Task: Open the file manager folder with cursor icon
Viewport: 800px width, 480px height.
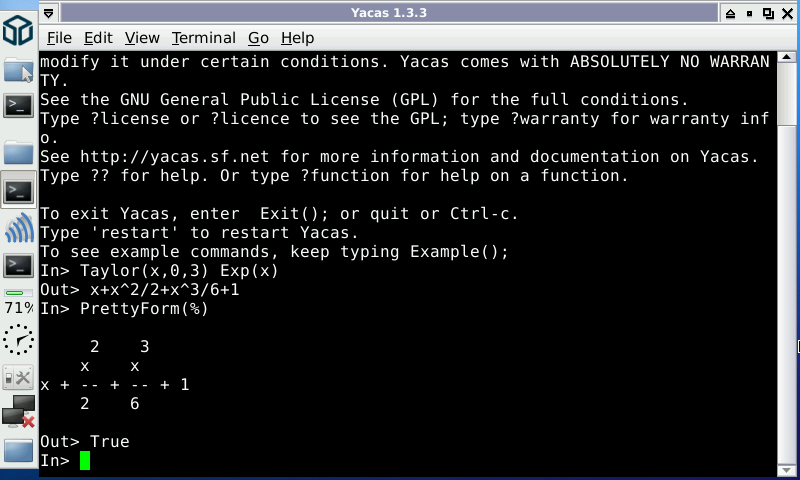Action: (18, 70)
